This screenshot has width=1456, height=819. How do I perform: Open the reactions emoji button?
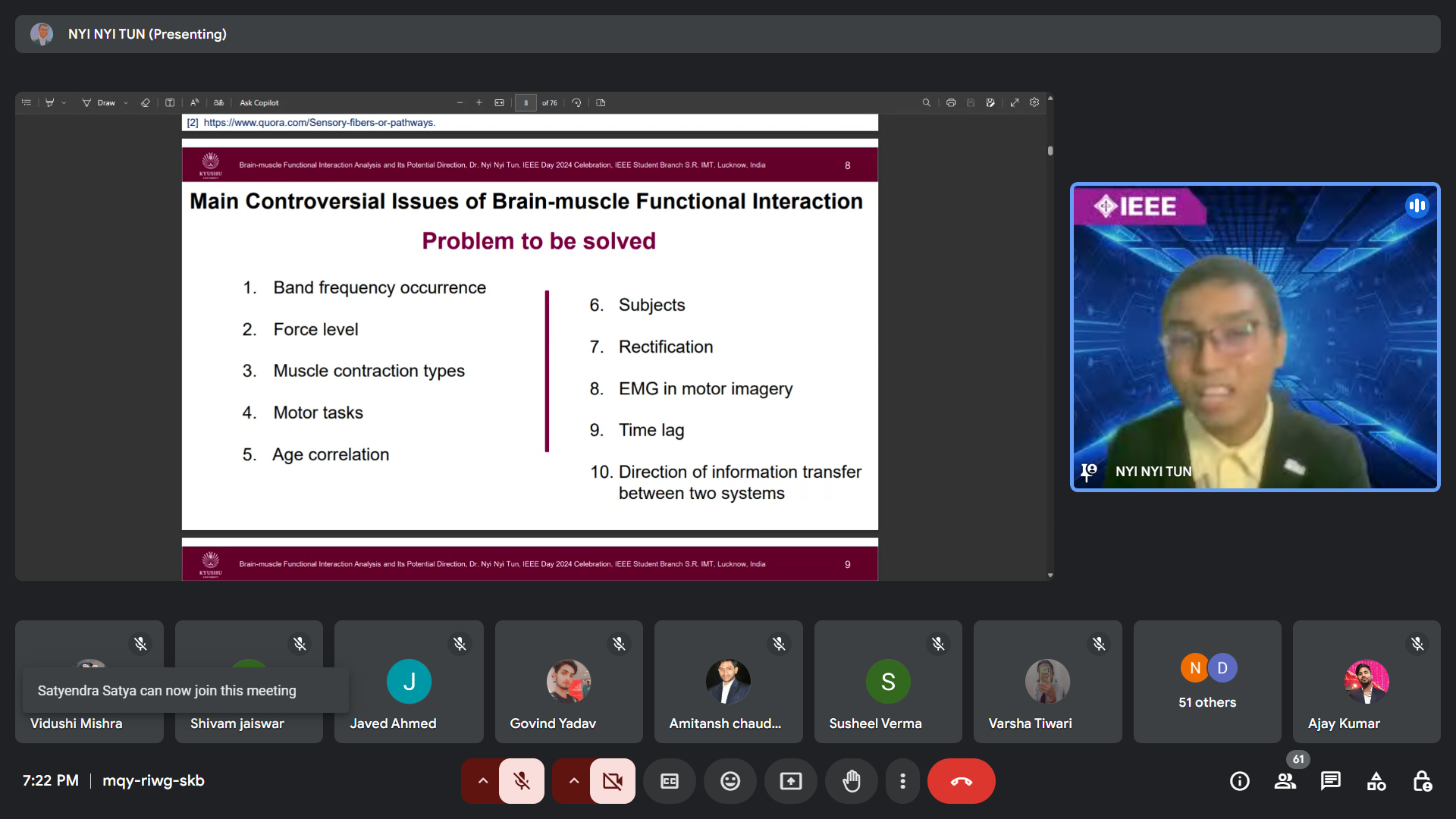tap(730, 781)
